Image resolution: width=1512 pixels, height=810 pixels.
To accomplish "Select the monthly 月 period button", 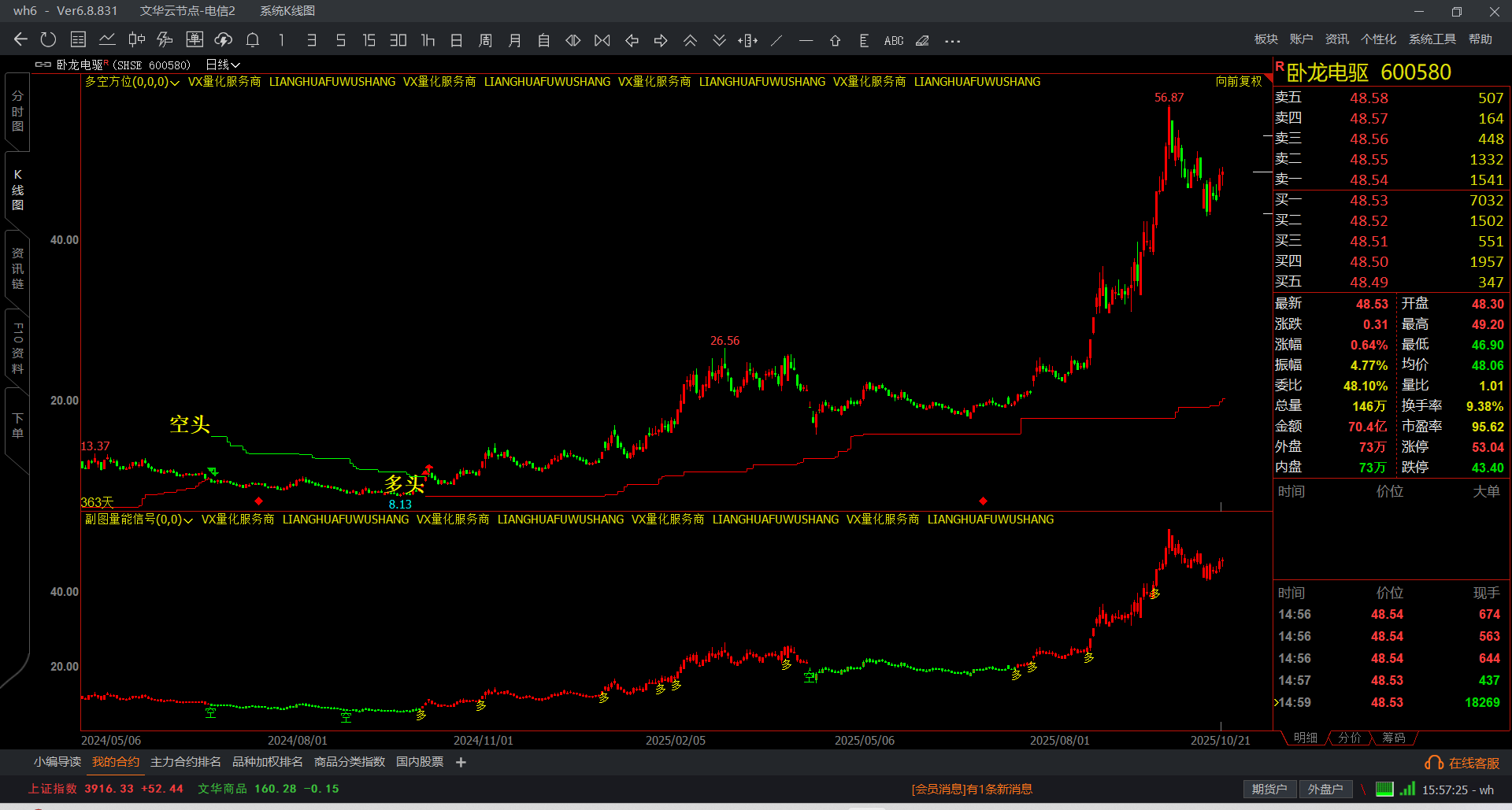I will [515, 40].
